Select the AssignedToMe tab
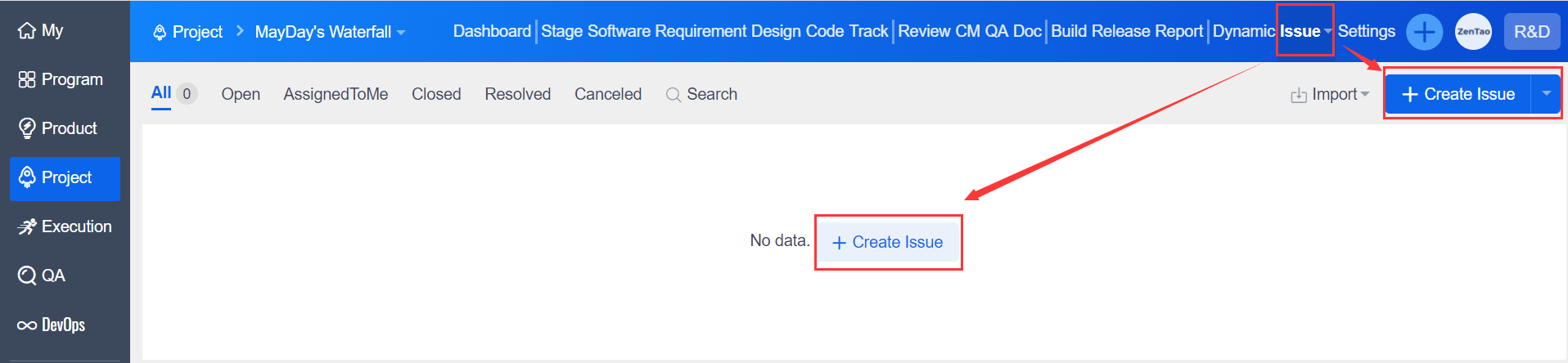The width and height of the screenshot is (1568, 363). 336,94
